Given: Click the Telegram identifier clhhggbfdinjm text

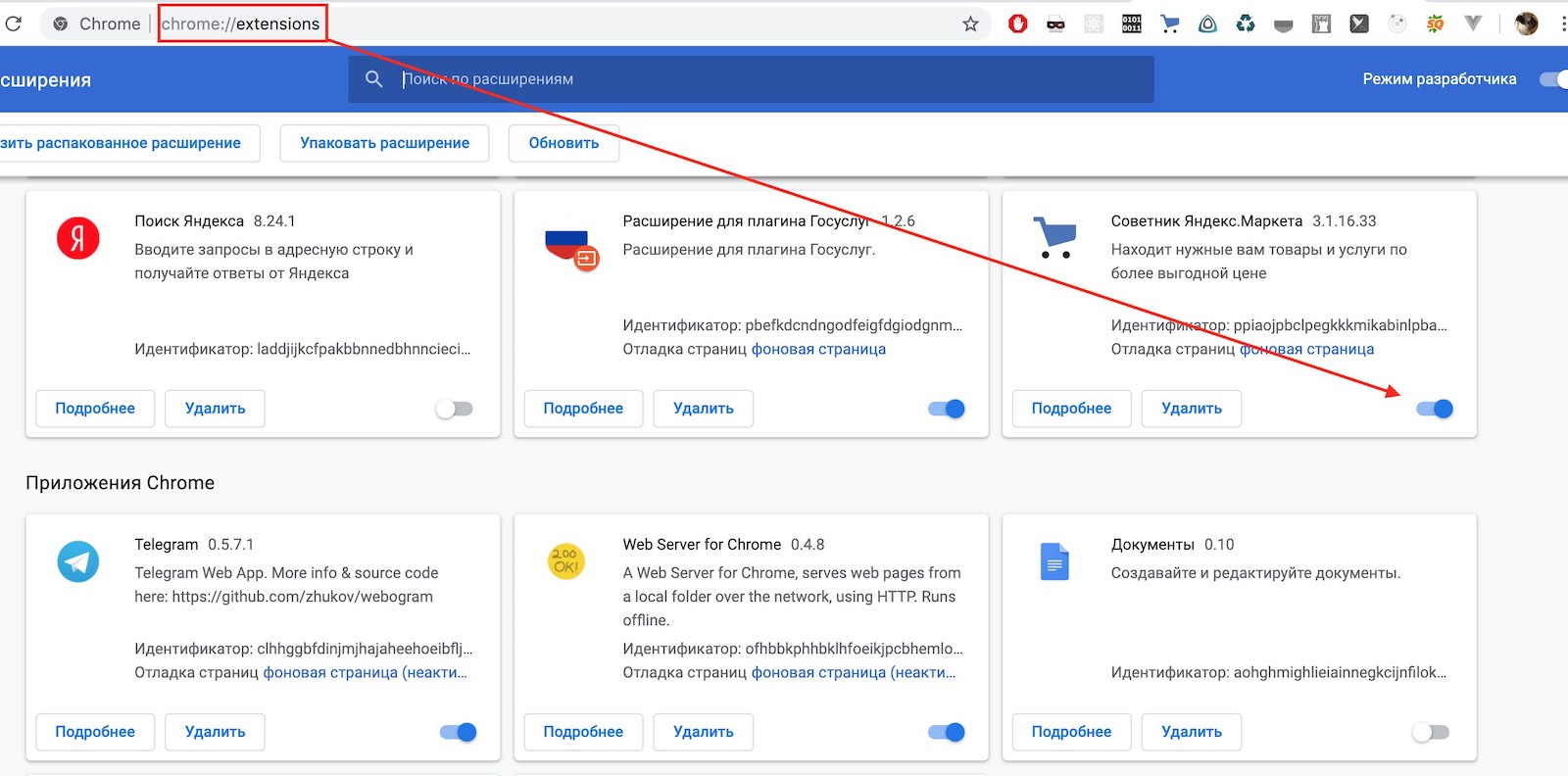Looking at the screenshot, I should [x=304, y=649].
